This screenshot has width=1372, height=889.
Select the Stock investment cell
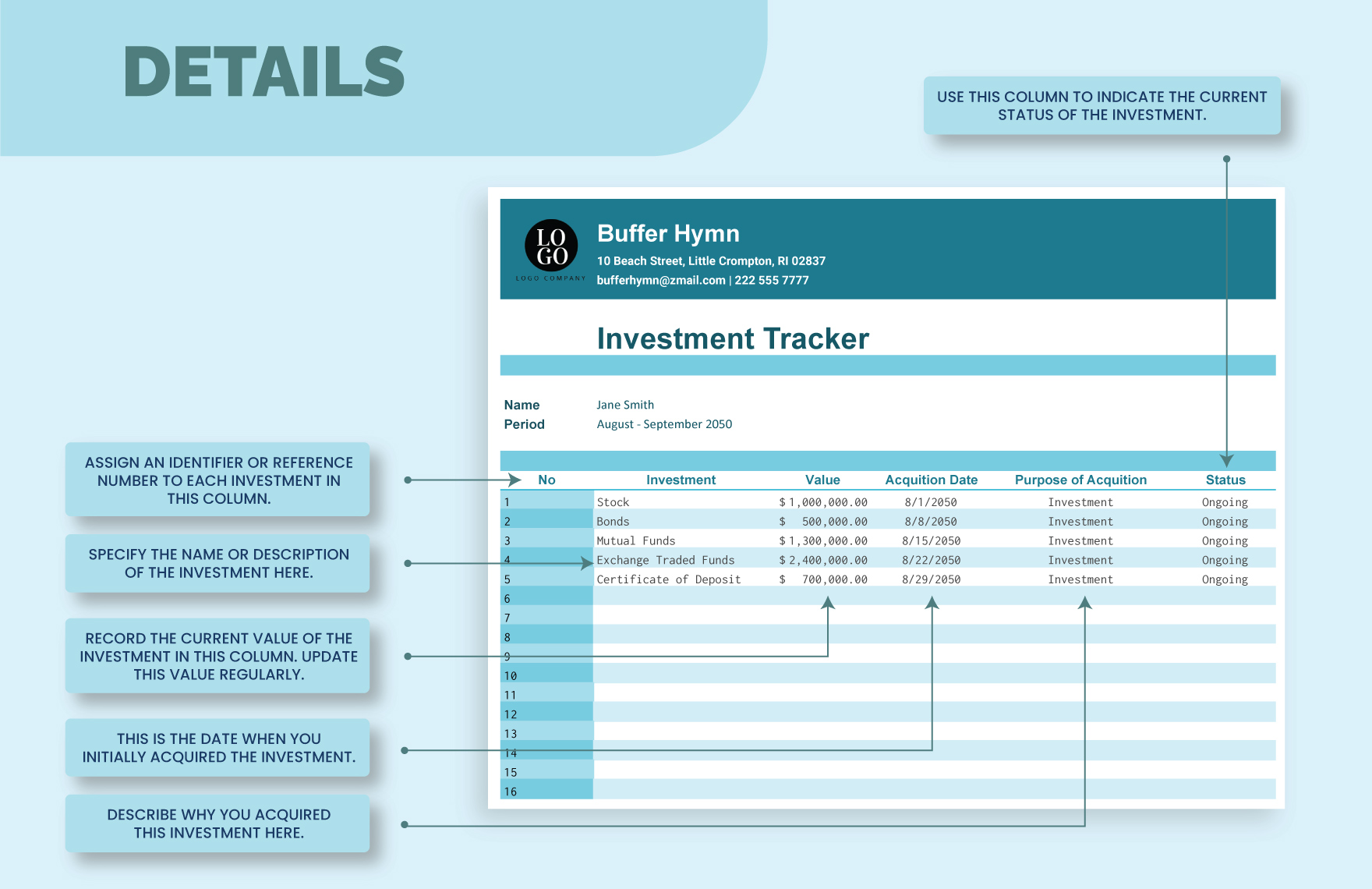click(613, 502)
